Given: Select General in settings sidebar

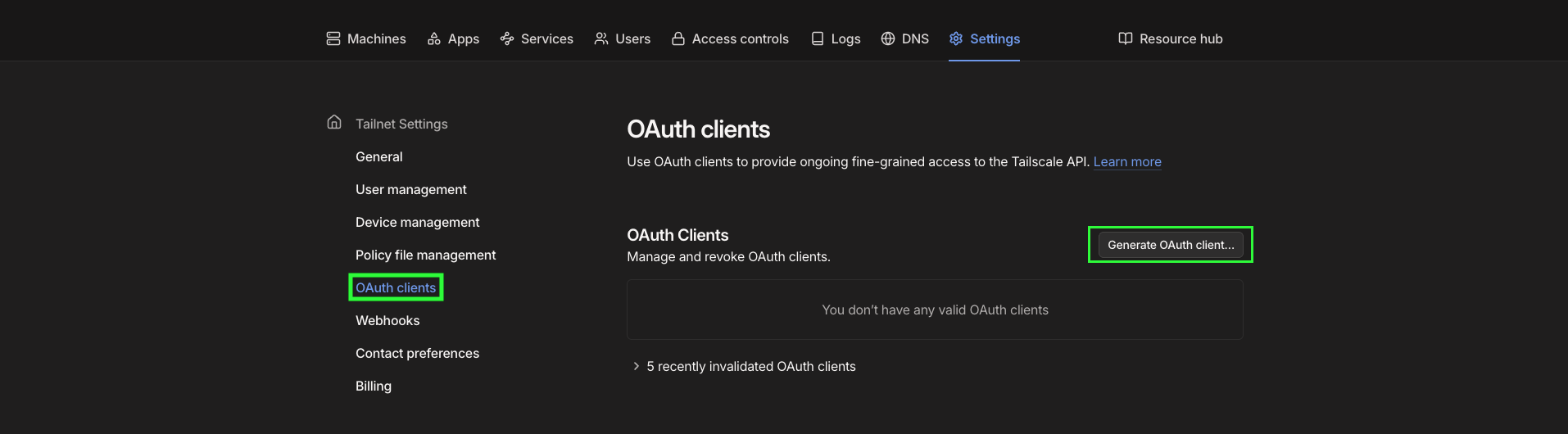Looking at the screenshot, I should click(x=379, y=156).
